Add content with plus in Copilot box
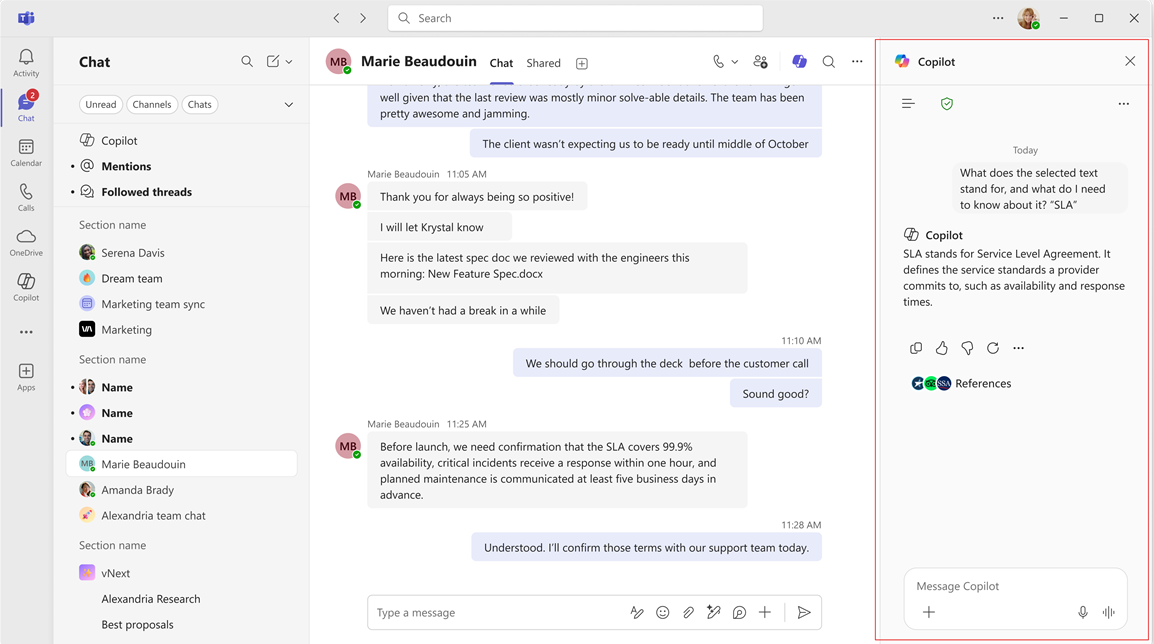 (929, 612)
